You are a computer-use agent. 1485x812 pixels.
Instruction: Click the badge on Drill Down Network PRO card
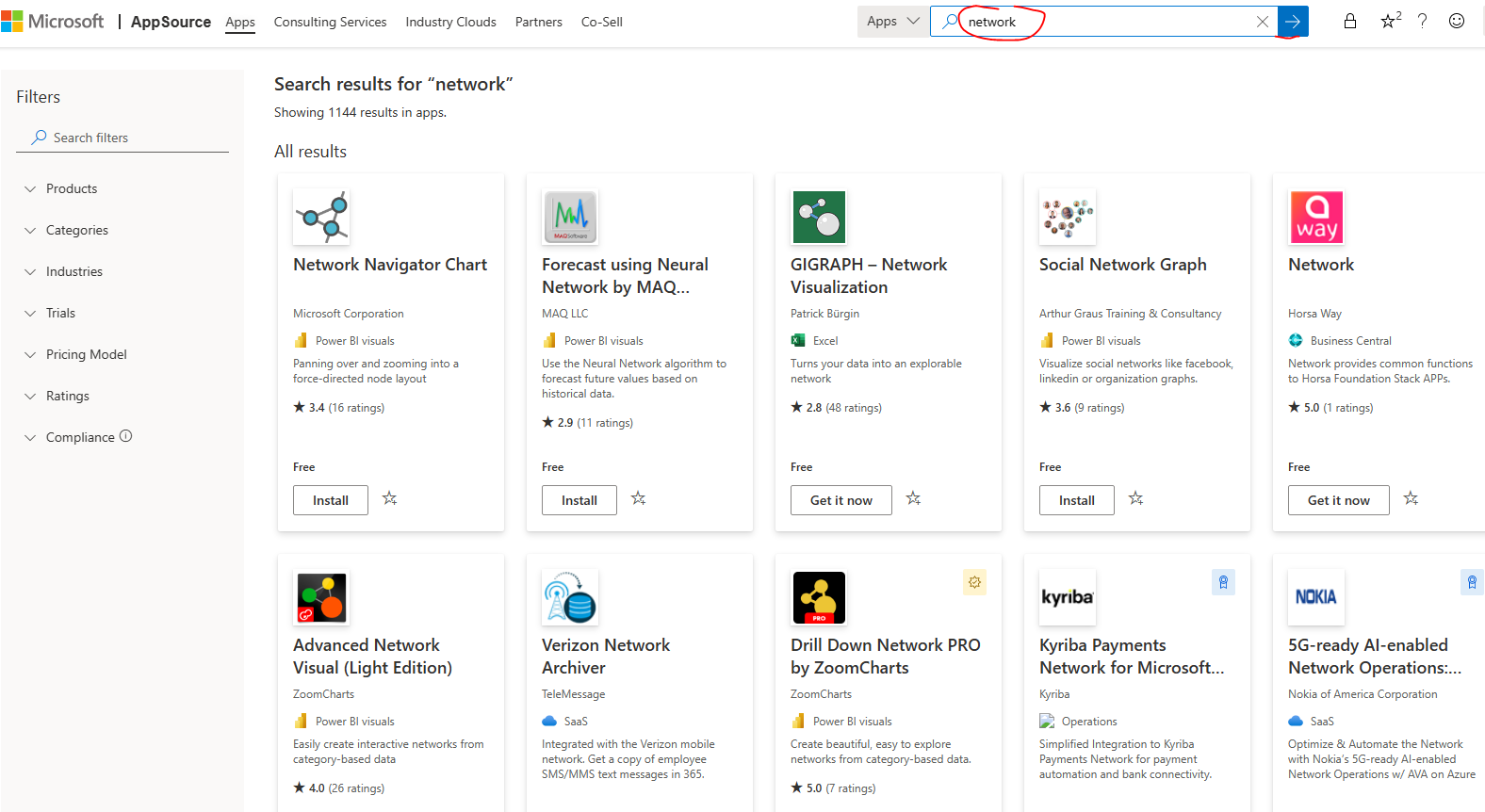974,582
